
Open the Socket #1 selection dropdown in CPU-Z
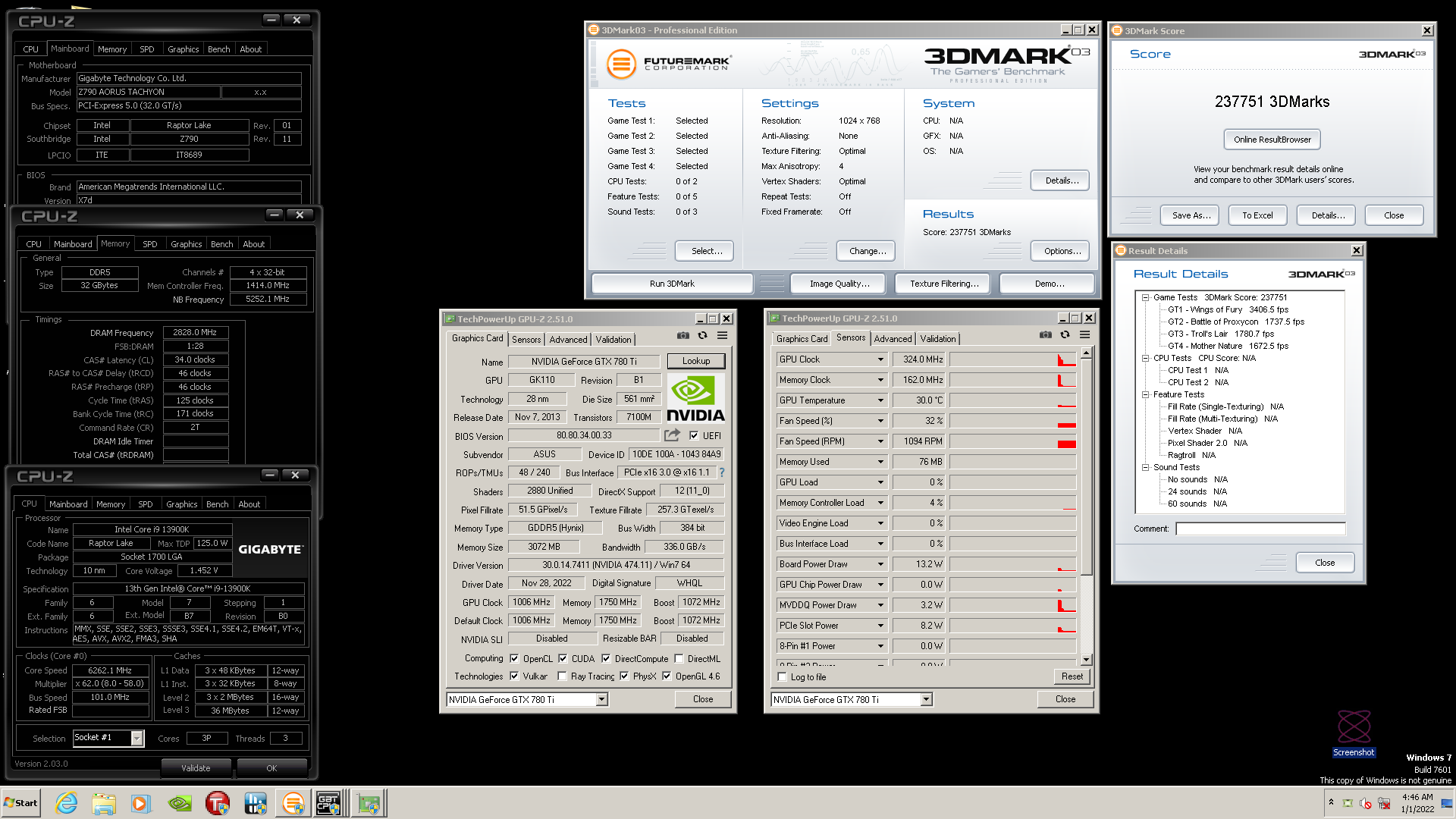(136, 738)
